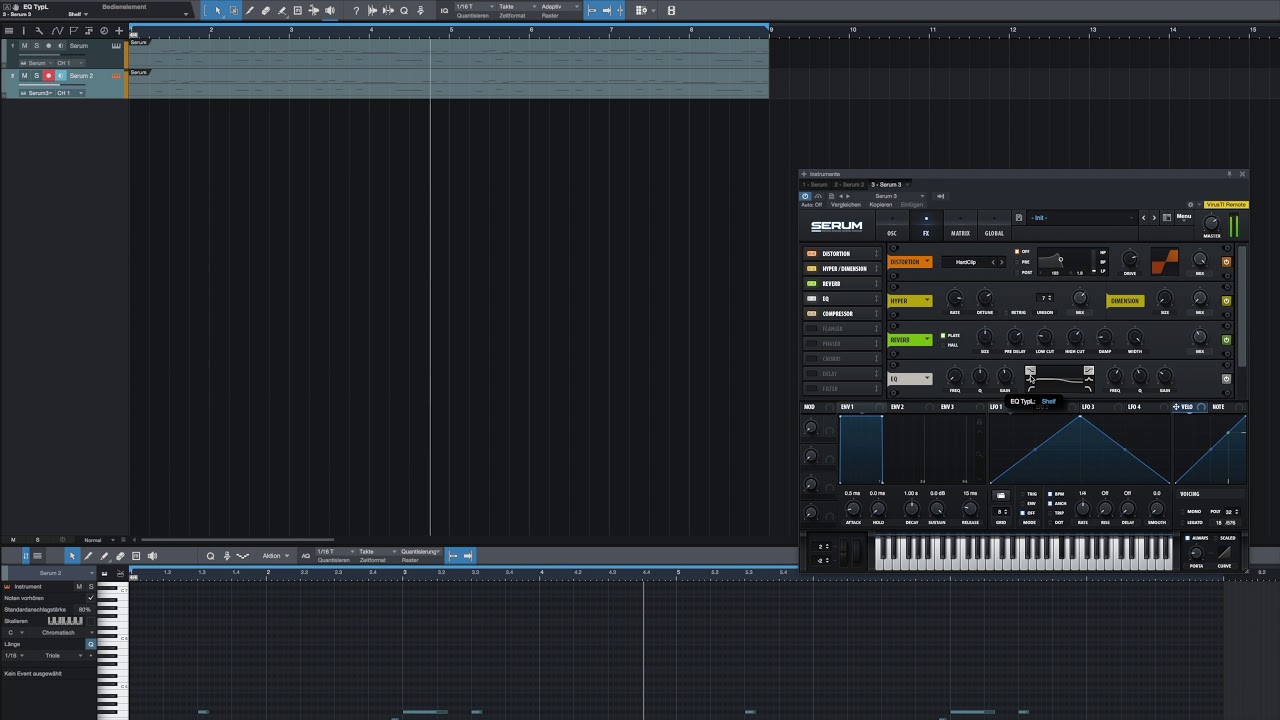Click the Distortion DRIVE knob
The height and width of the screenshot is (720, 1280).
(x=1130, y=259)
